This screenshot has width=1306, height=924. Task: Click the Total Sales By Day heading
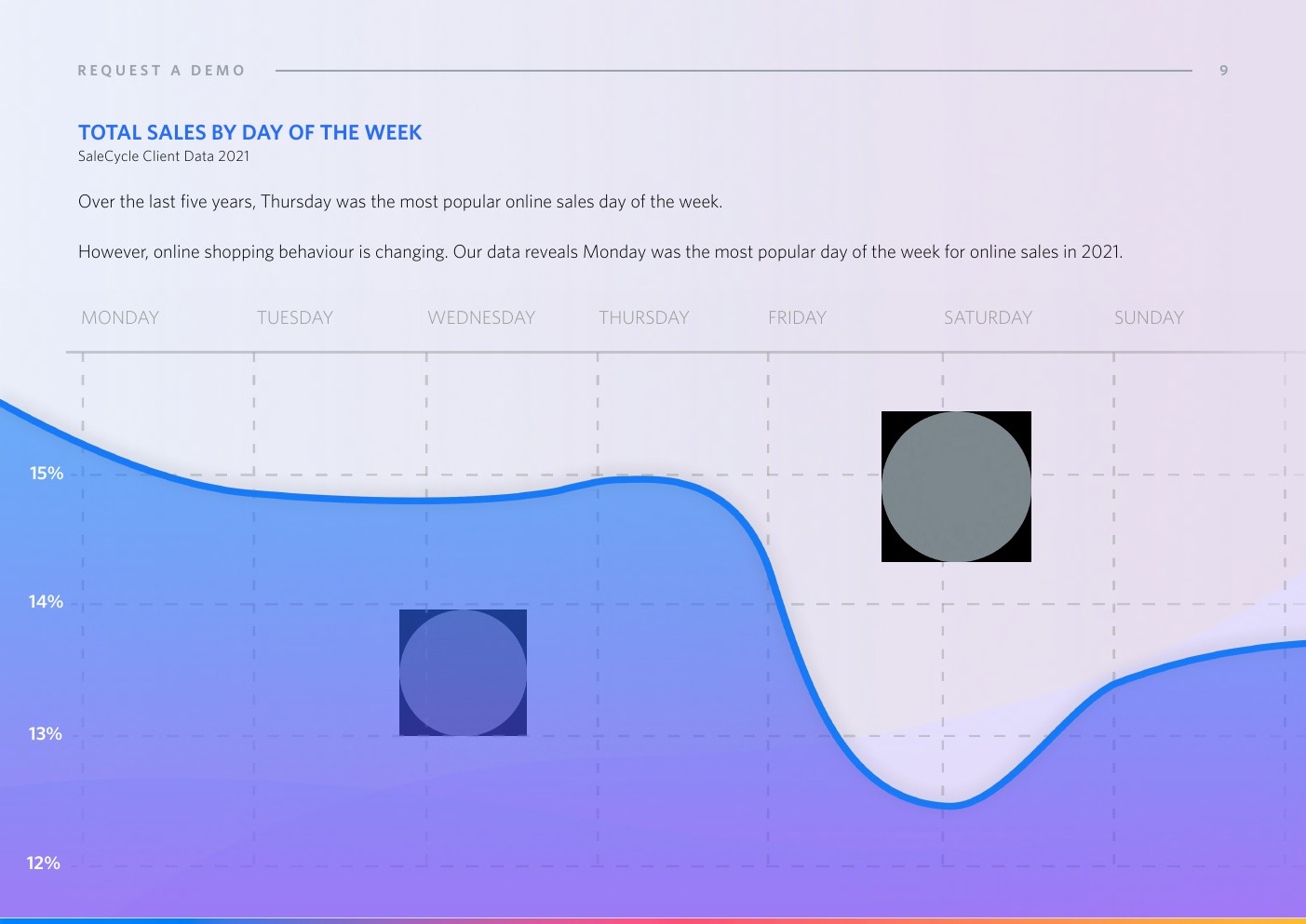pos(249,133)
